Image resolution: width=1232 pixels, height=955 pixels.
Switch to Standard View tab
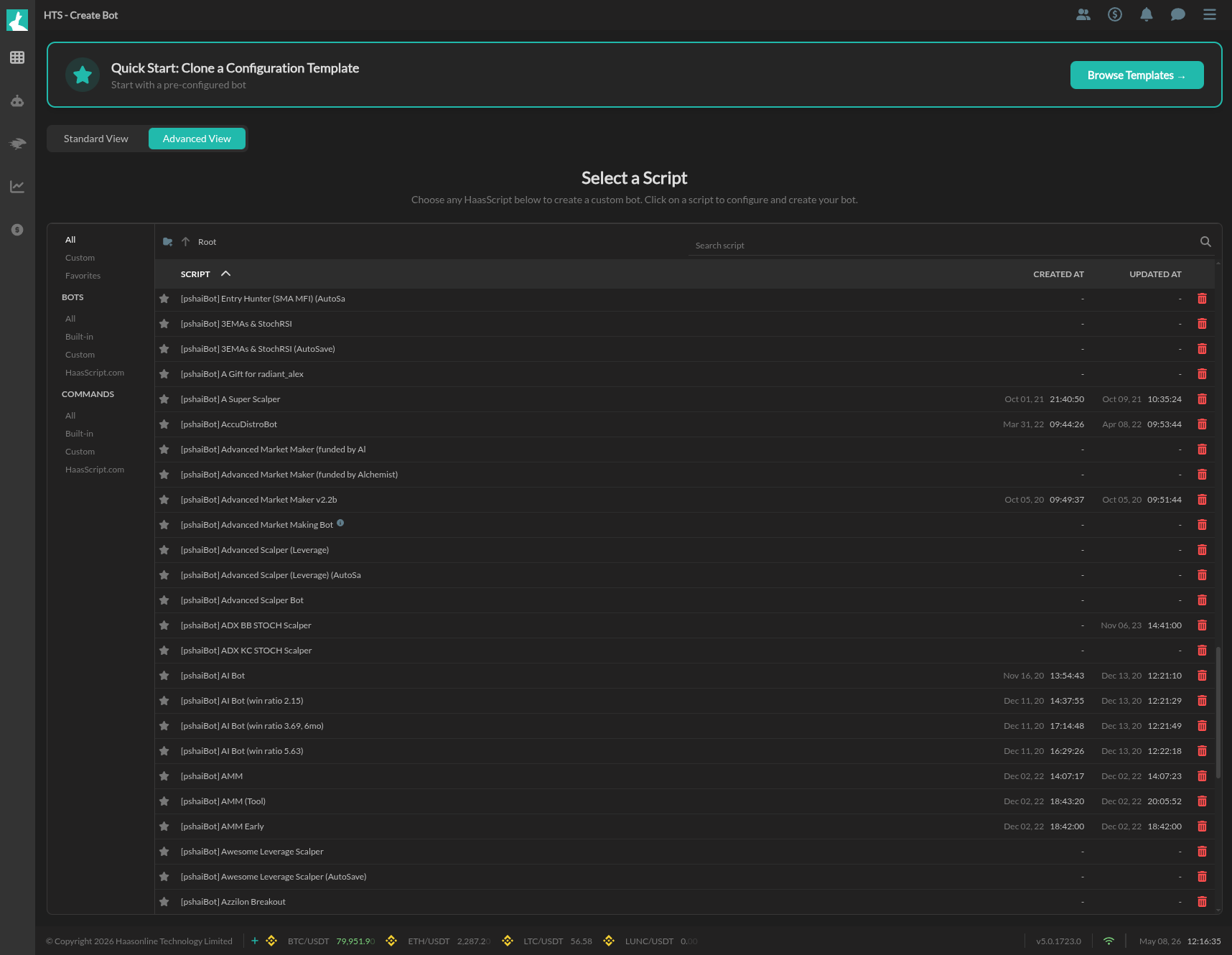96,139
